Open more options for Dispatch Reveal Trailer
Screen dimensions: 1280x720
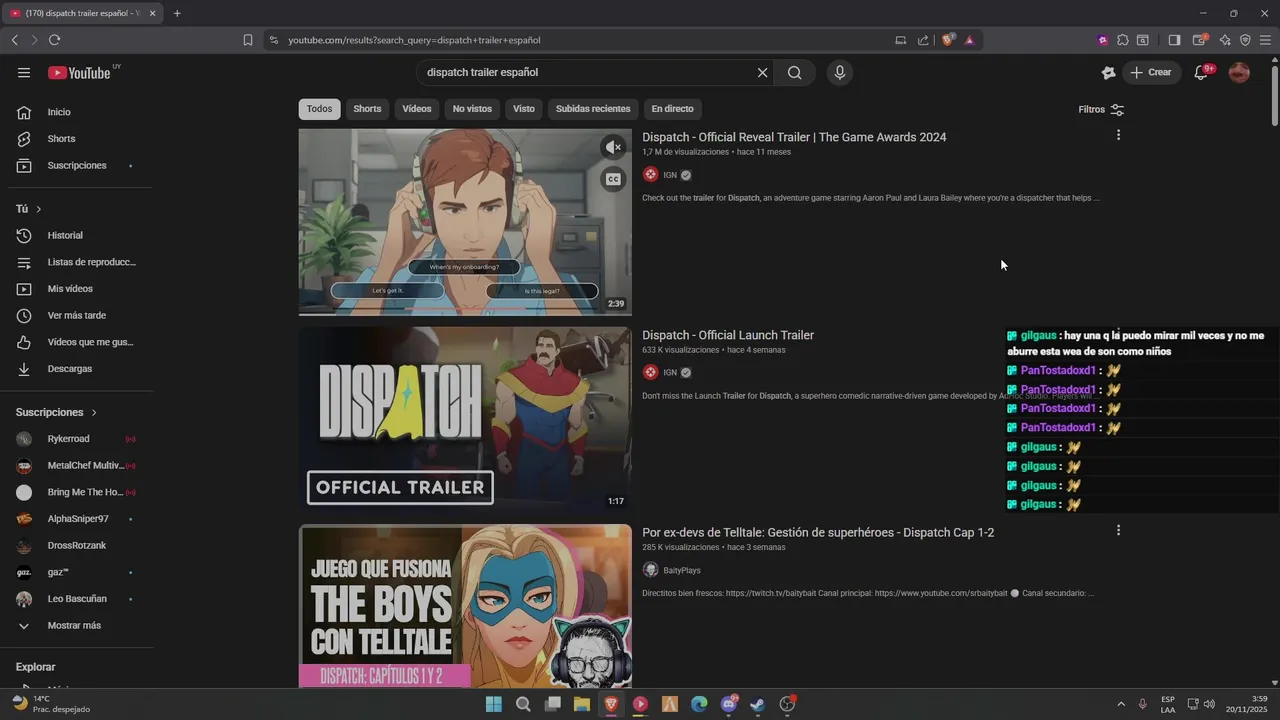click(1118, 135)
